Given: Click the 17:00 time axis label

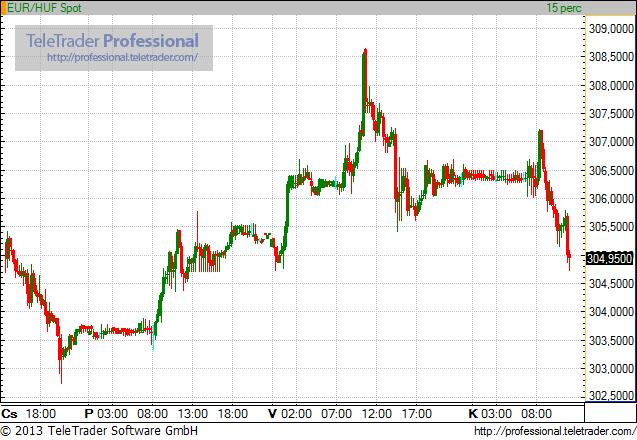Looking at the screenshot, I should [x=417, y=414].
